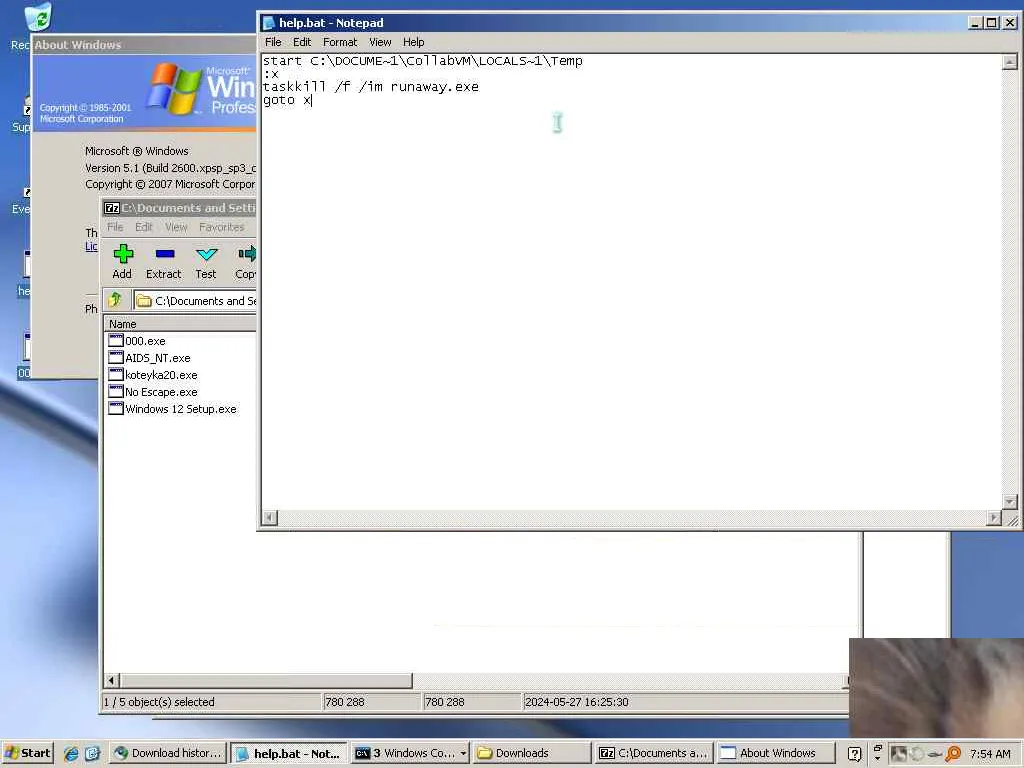Open Notepad File menu
1024x768 pixels.
(x=273, y=42)
